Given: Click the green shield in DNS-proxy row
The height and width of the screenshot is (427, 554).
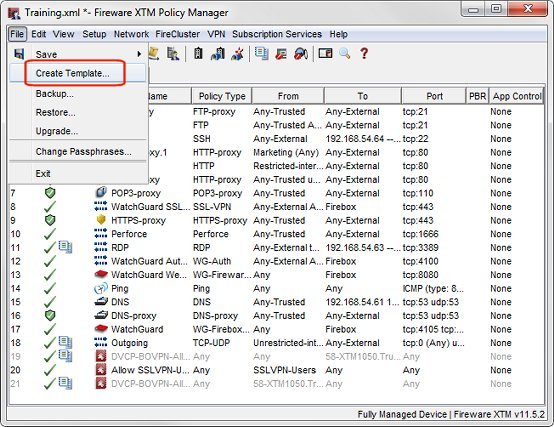Looking at the screenshot, I should tap(50, 315).
